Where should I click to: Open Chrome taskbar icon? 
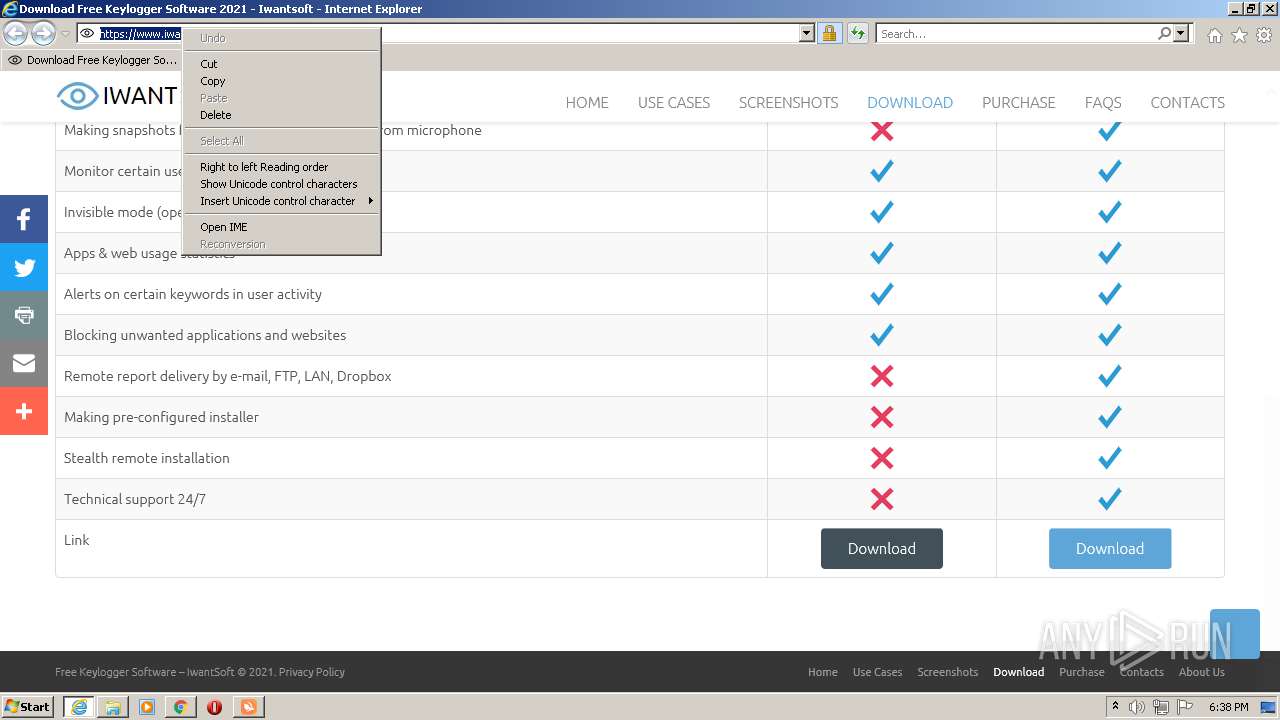pos(180,707)
